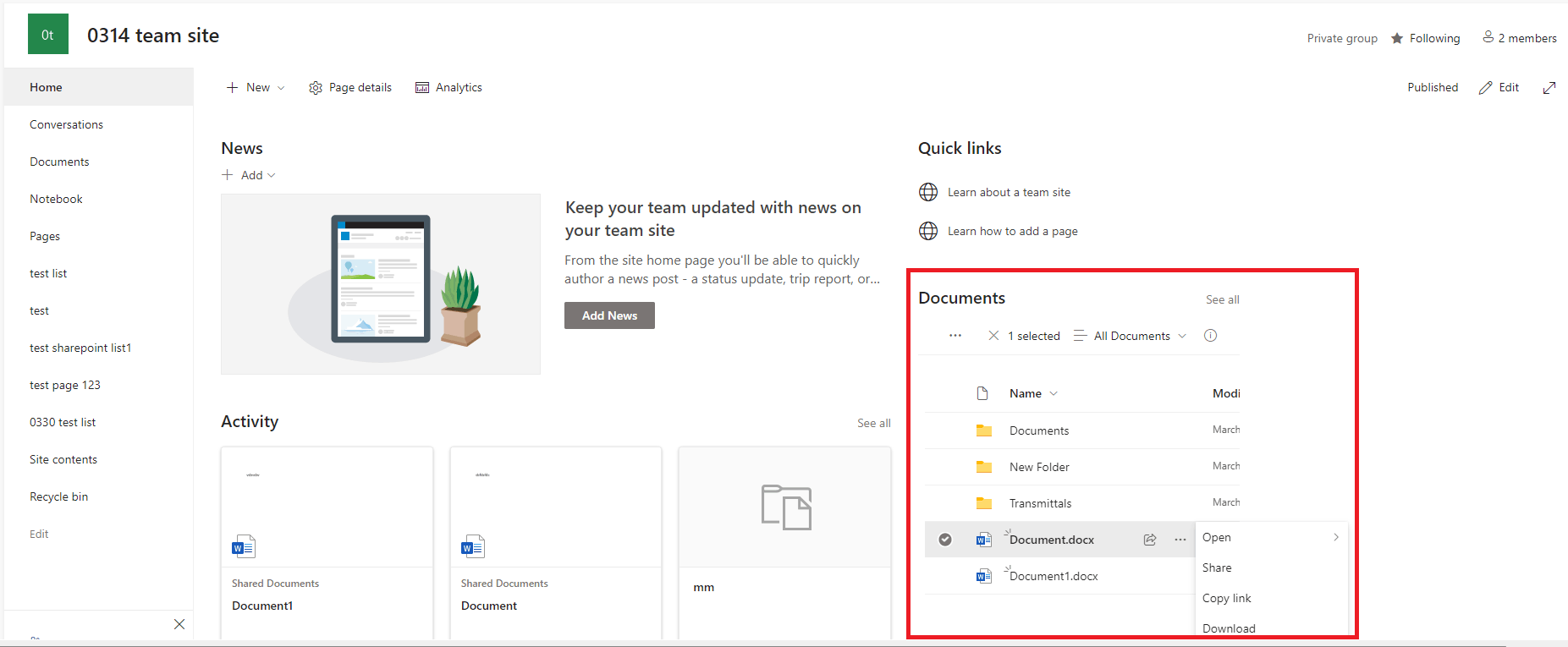Open the details pane info icon
Screen dimensions: 1568x647
point(1211,336)
